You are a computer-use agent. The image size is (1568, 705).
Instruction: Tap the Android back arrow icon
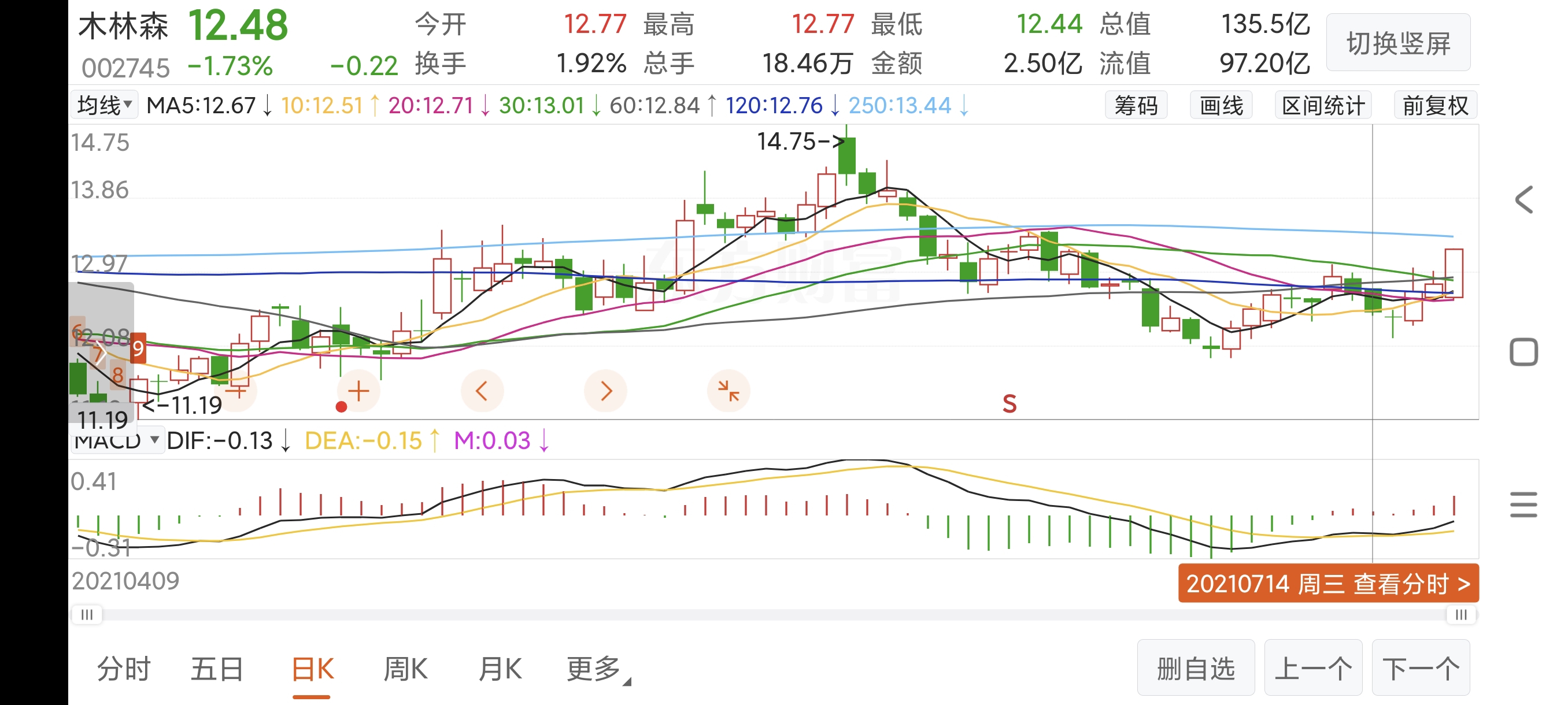pyautogui.click(x=1523, y=199)
